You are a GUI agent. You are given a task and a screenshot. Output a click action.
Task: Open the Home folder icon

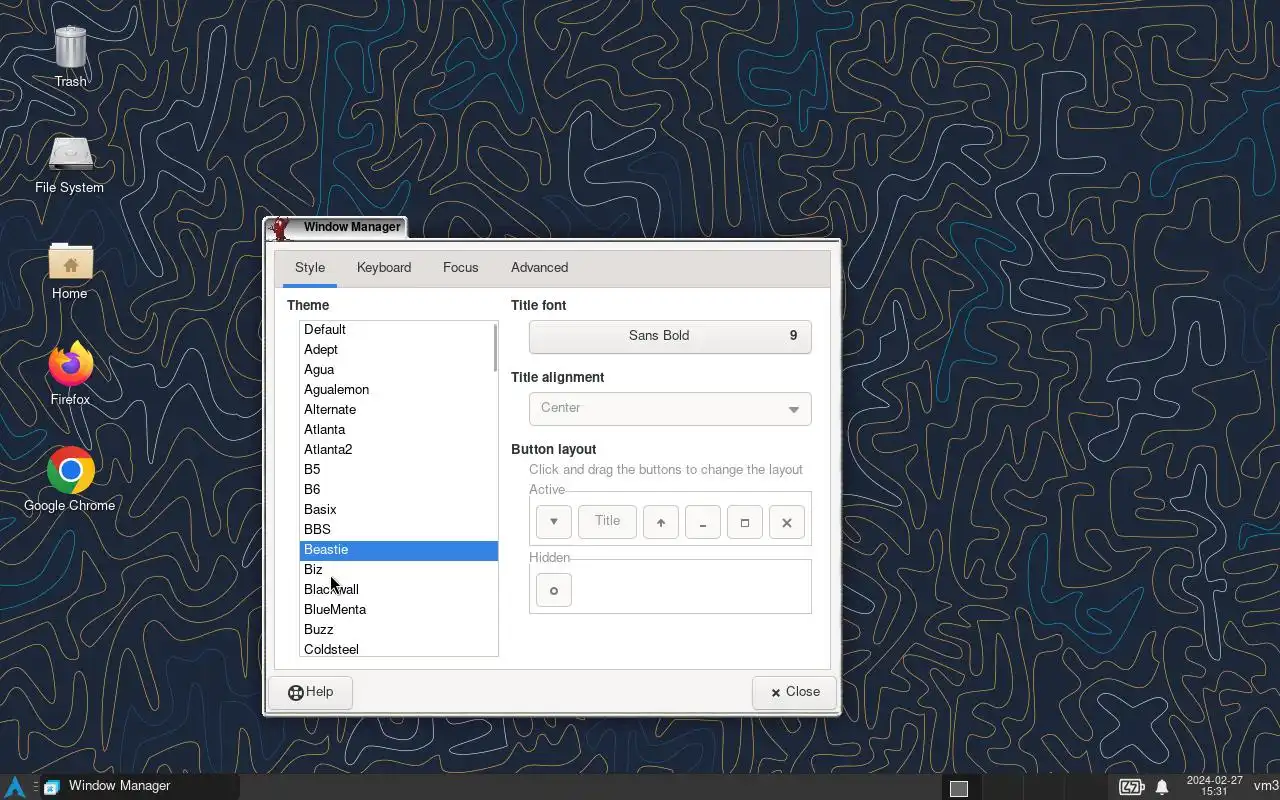pyautogui.click(x=70, y=270)
